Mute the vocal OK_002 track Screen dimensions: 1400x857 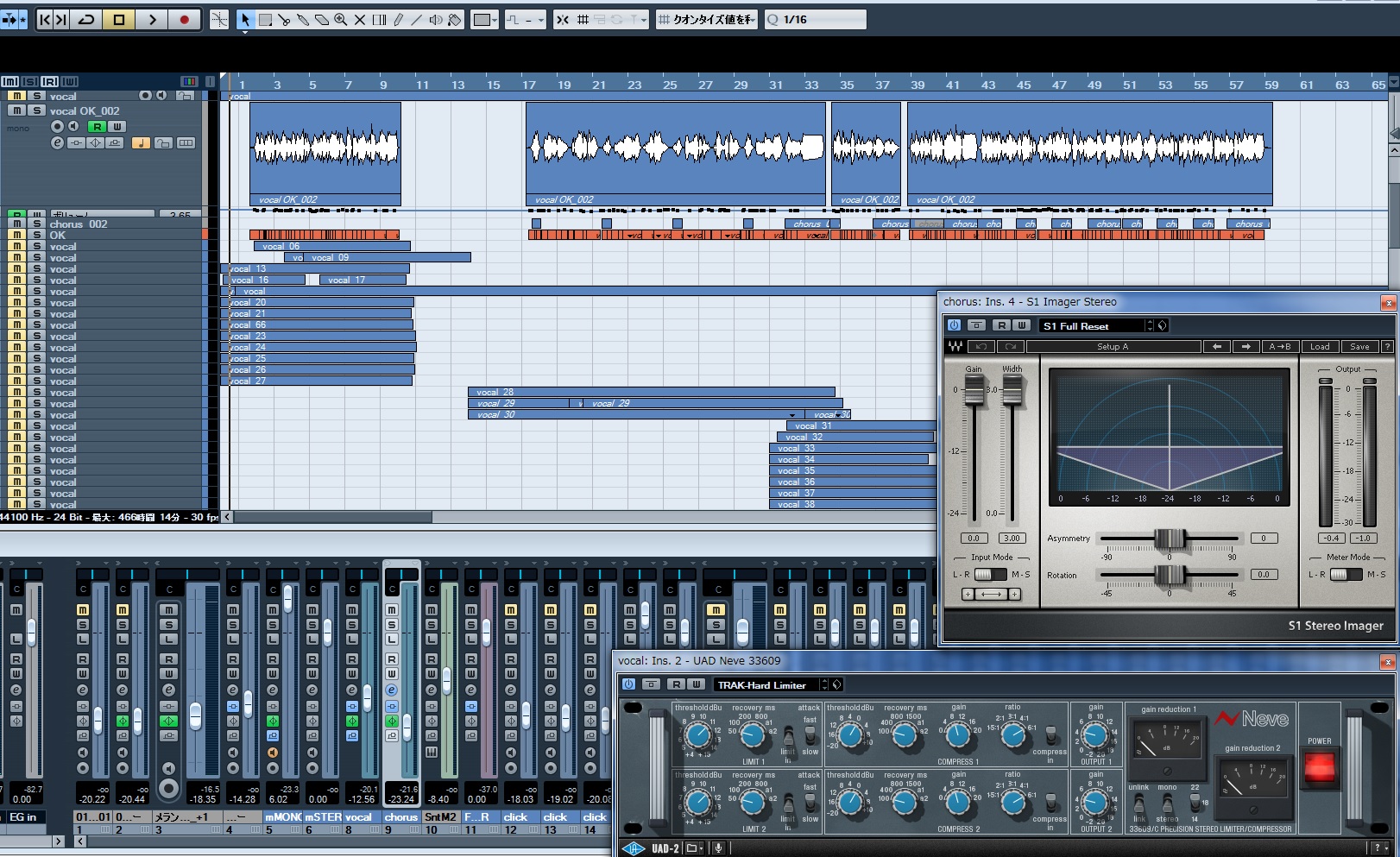(x=16, y=110)
